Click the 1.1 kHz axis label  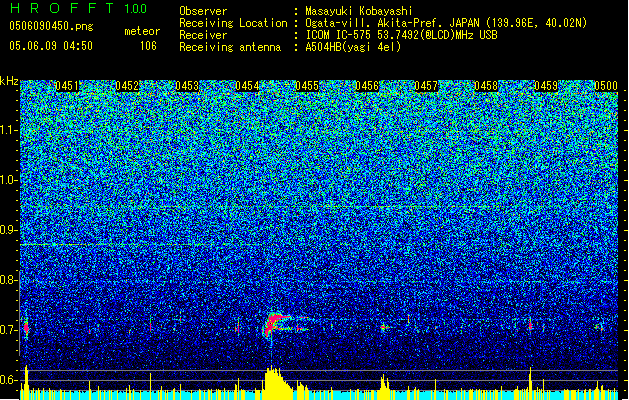coord(9,130)
